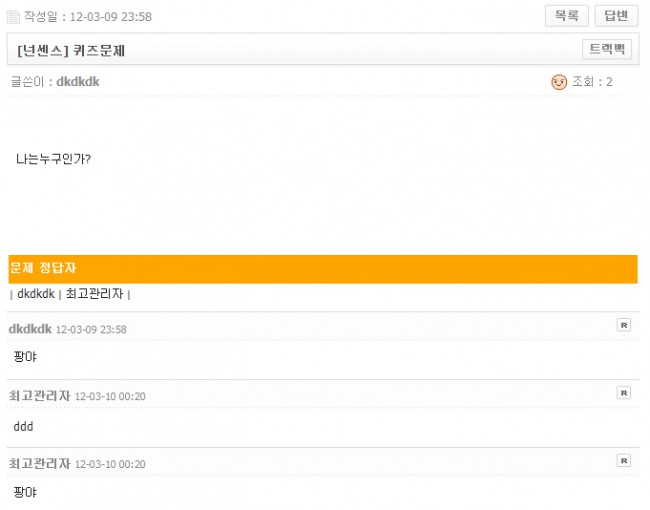The width and height of the screenshot is (650, 510).
Task: Click the smiley face icon beside 조회
Action: point(559,82)
